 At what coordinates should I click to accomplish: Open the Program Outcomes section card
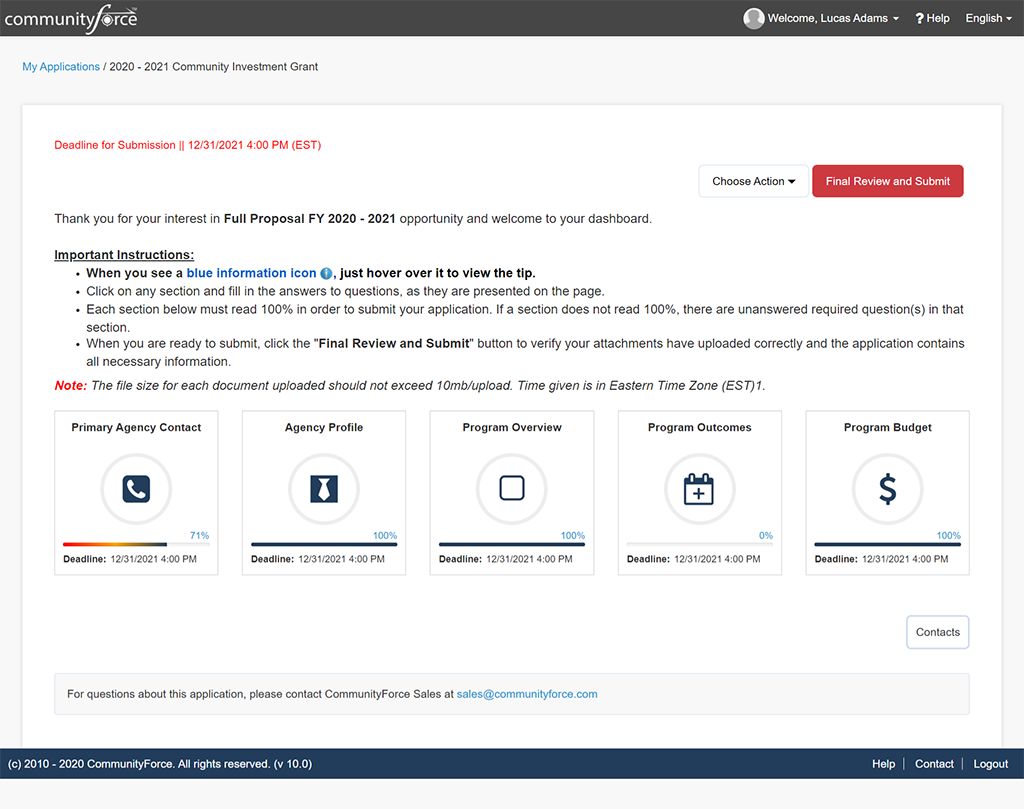pyautogui.click(x=699, y=427)
